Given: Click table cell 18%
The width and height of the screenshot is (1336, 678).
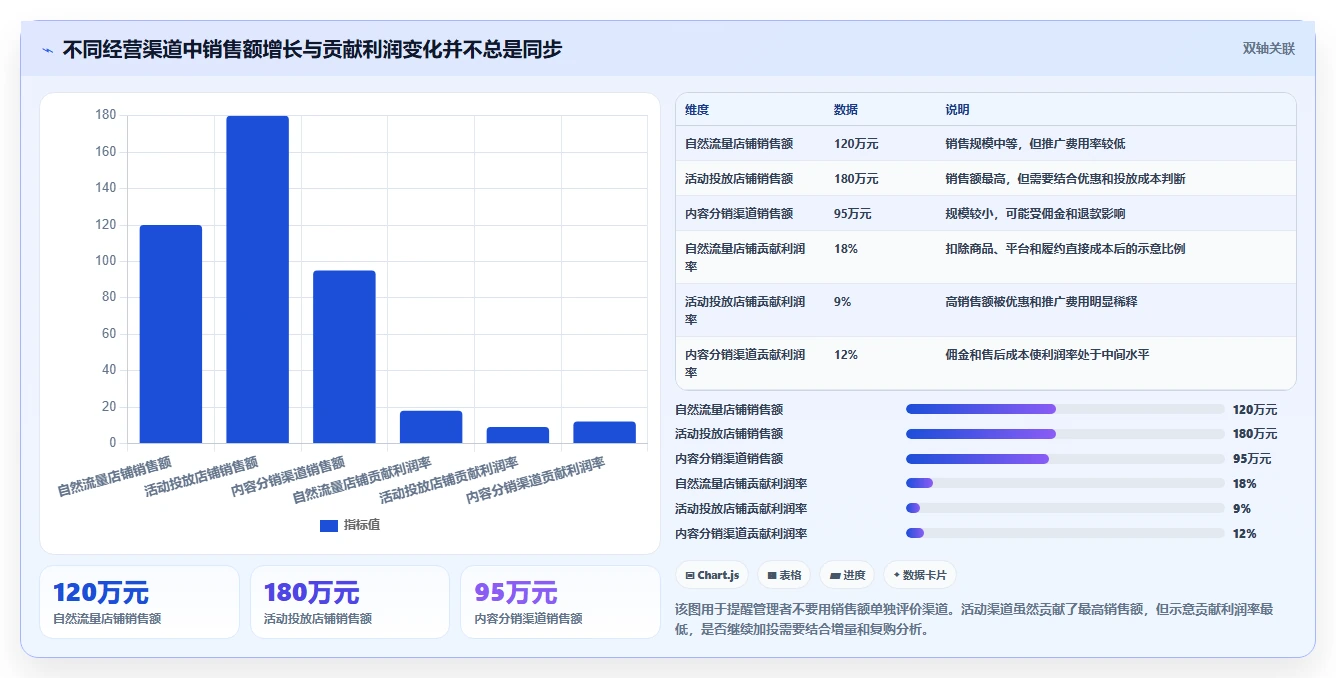Looking at the screenshot, I should [x=846, y=249].
